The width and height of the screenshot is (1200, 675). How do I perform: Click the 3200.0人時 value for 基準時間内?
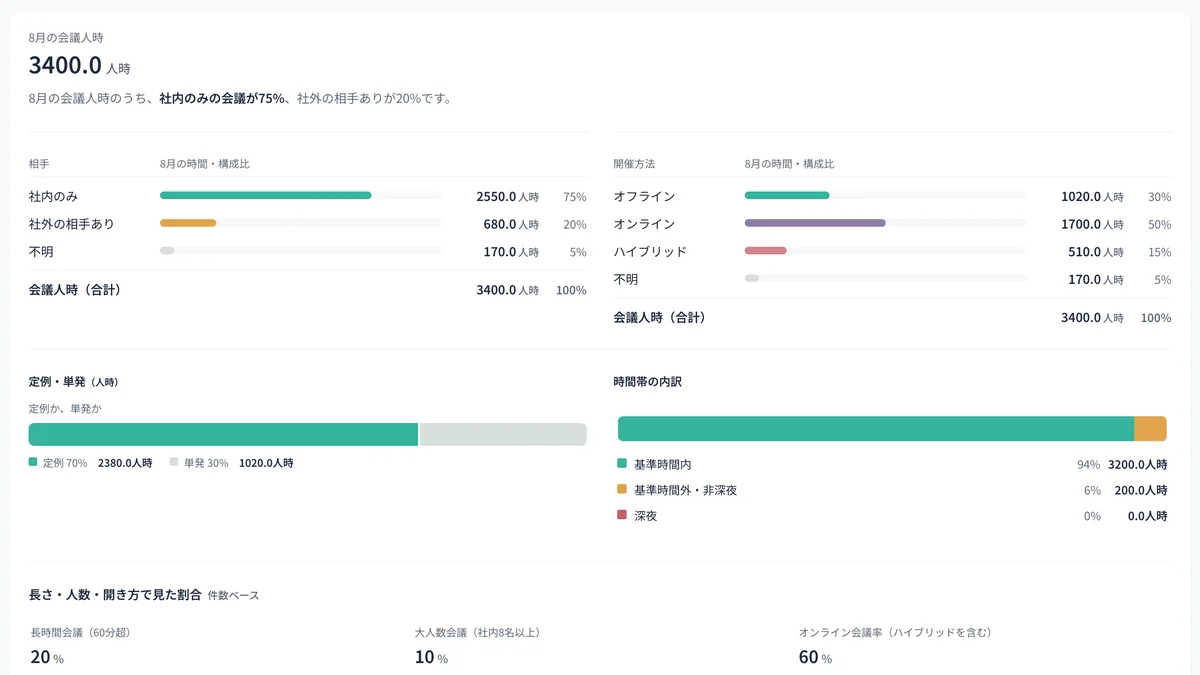pos(1137,465)
